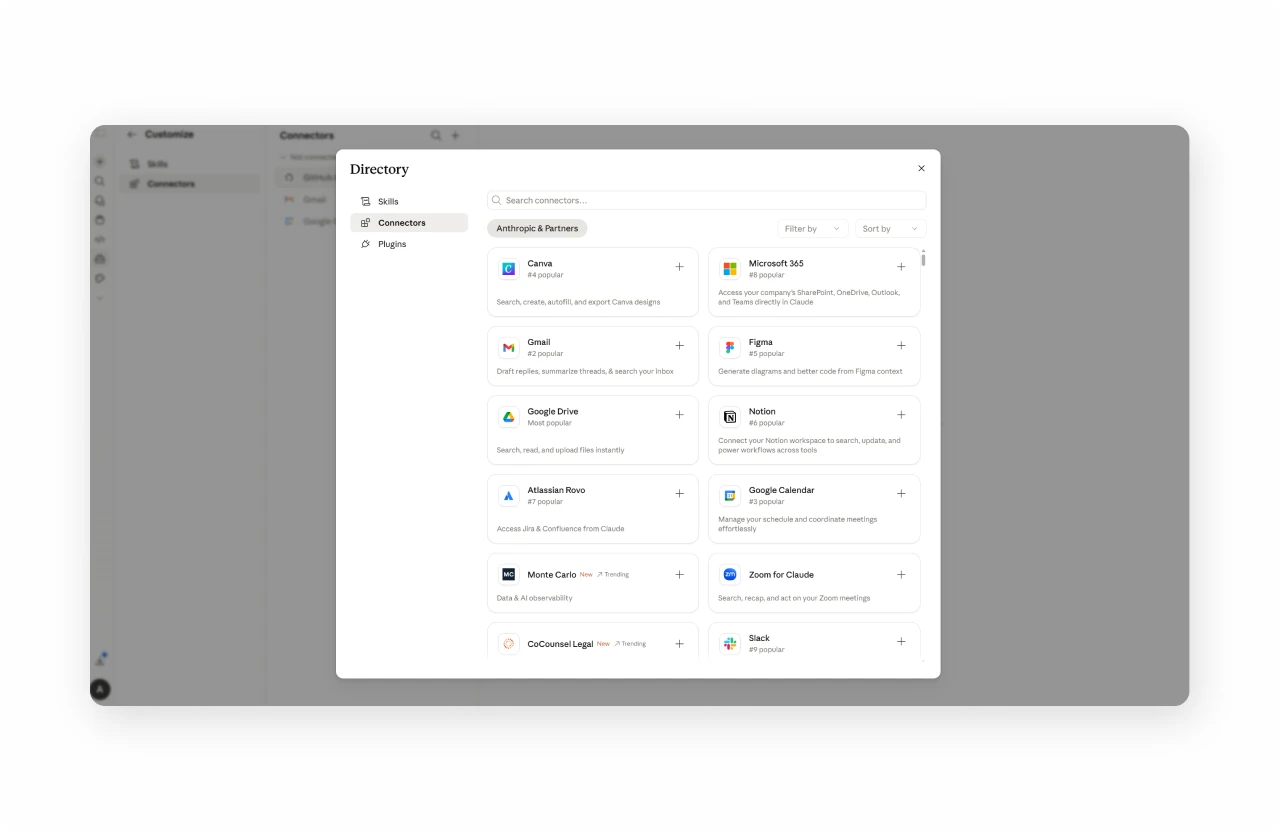
Task: Add the Gmail connector with its plus icon
Action: 679,346
